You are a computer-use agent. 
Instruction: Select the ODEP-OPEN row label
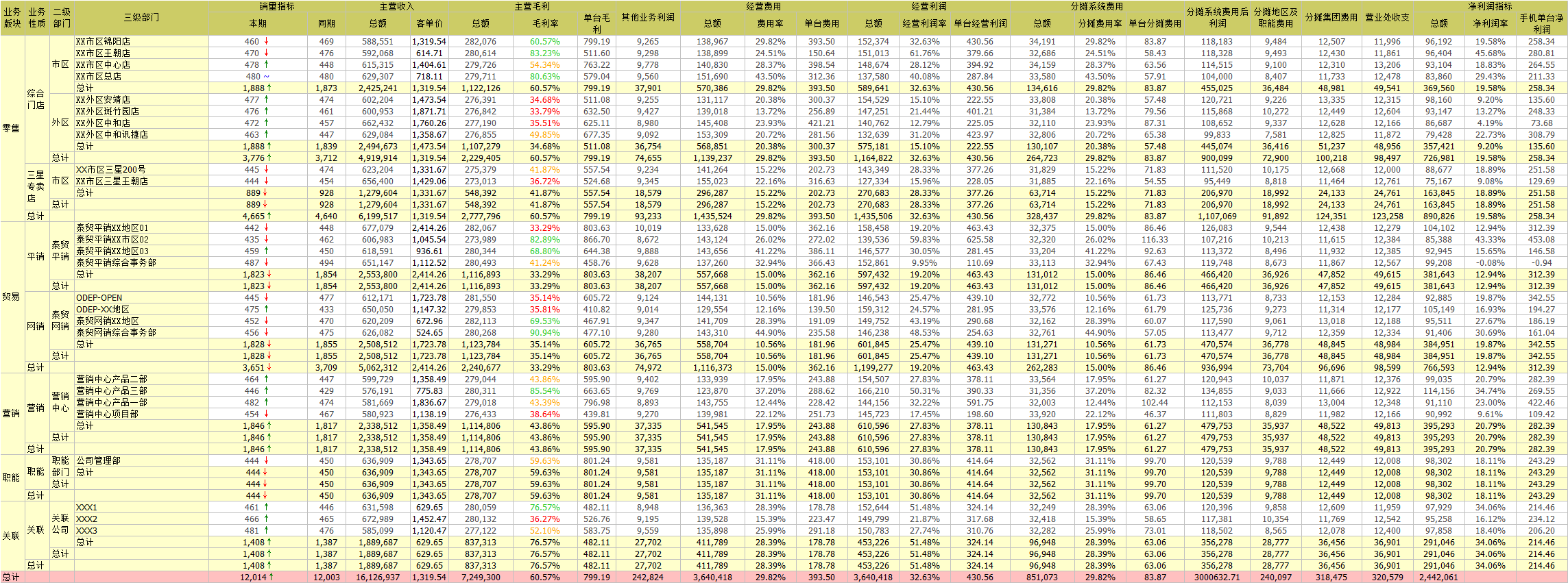click(99, 298)
